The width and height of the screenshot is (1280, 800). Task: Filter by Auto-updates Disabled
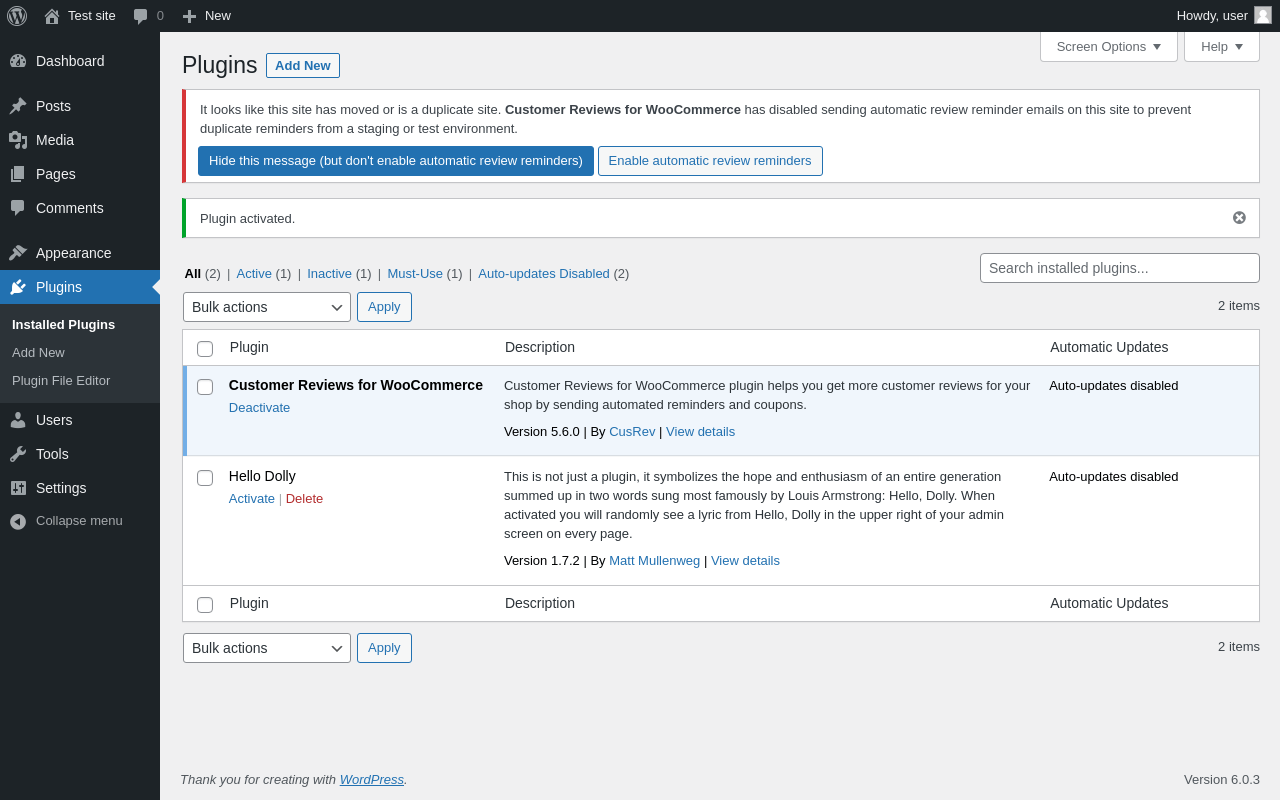[544, 274]
